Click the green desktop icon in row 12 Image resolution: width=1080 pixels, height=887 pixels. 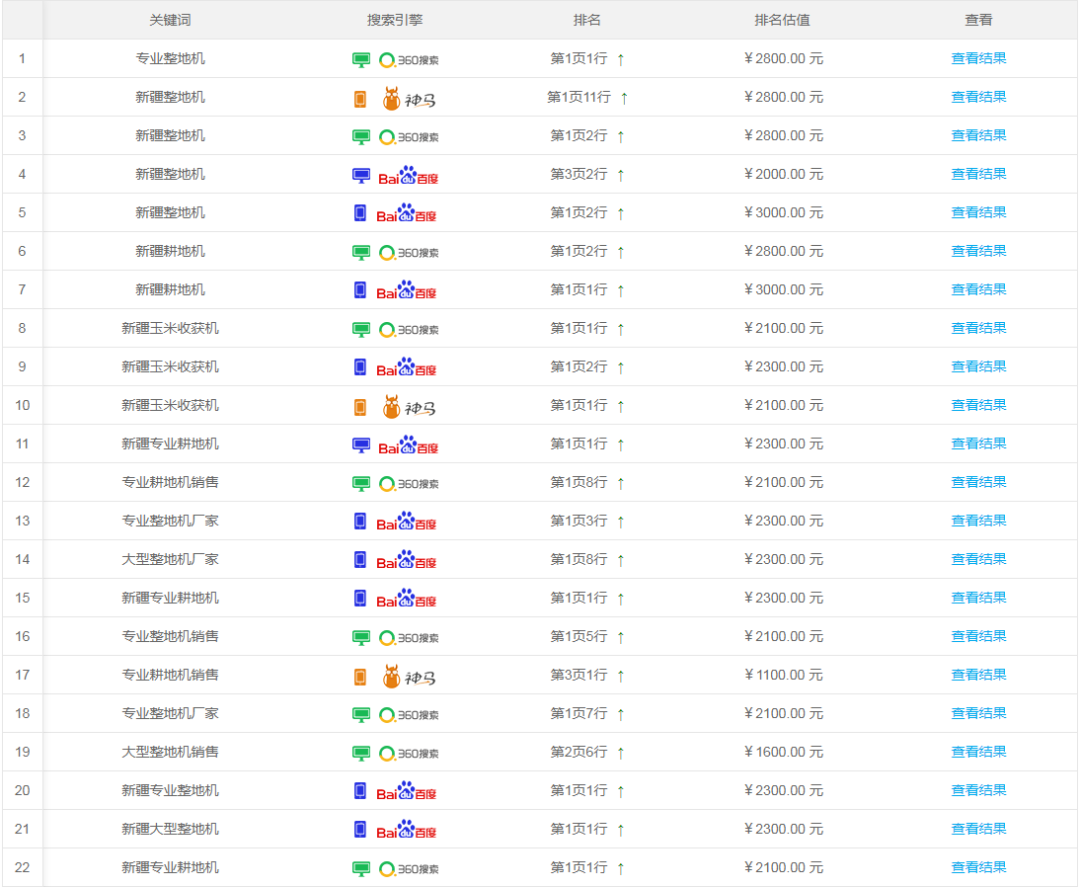coord(361,483)
